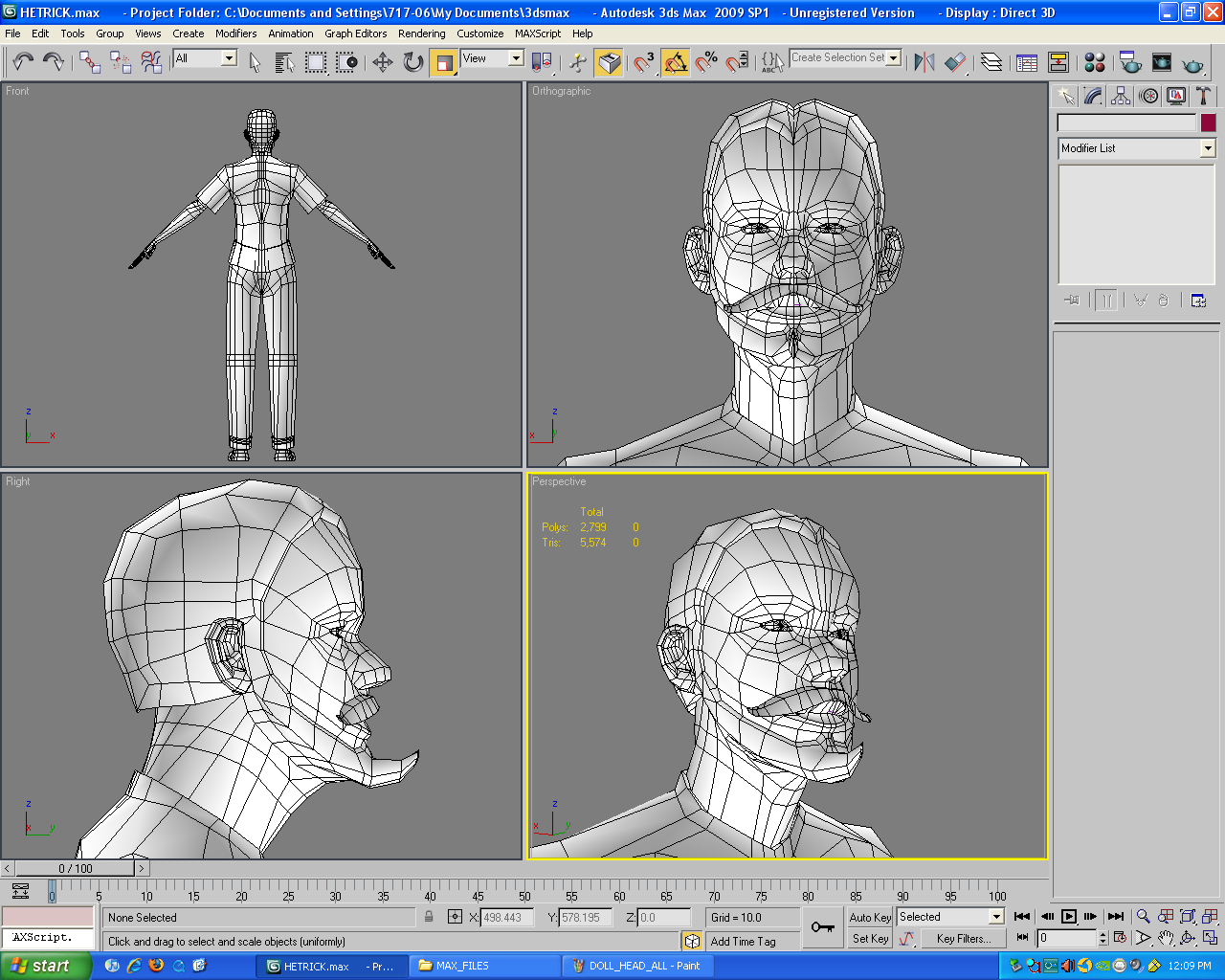
Task: Click the Select and Manipulate icon
Action: (x=578, y=62)
